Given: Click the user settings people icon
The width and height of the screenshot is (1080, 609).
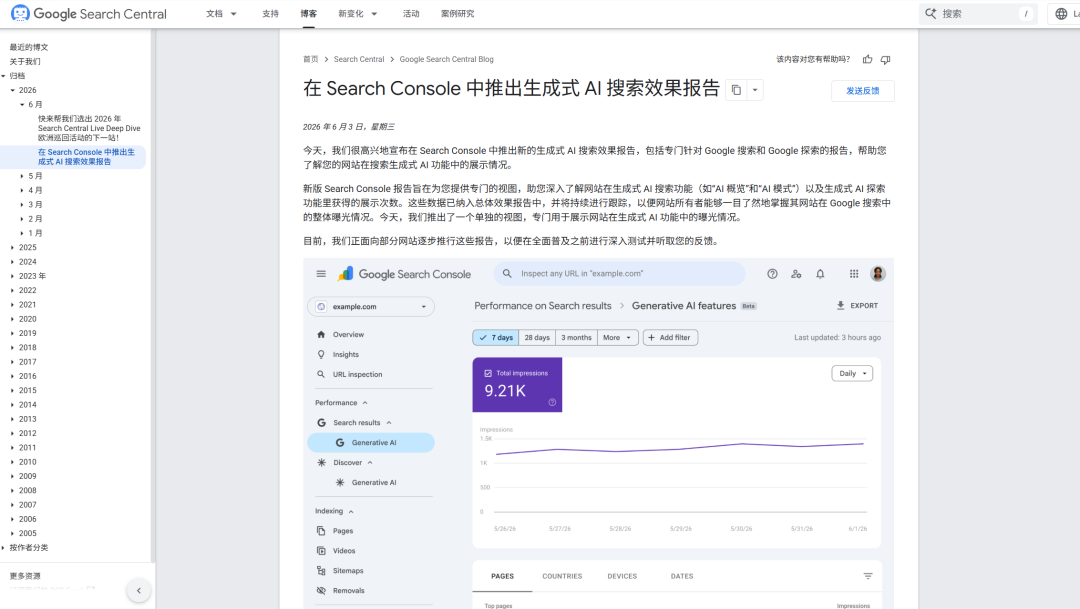Looking at the screenshot, I should point(796,273).
